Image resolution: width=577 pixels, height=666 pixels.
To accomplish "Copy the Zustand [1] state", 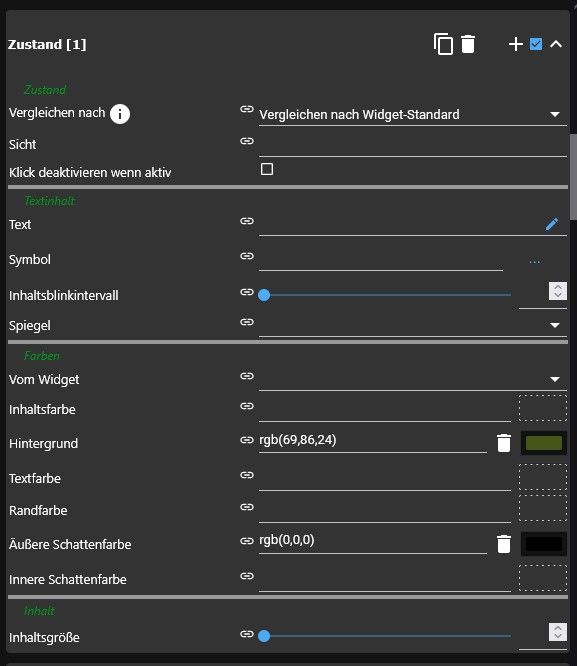I will tap(443, 44).
